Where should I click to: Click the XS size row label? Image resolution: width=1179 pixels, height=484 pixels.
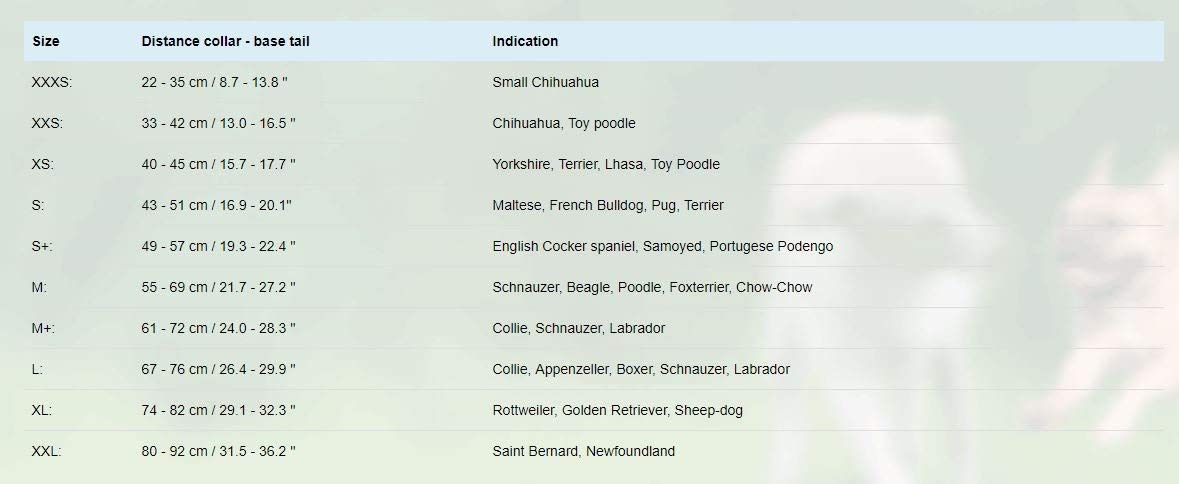point(43,164)
